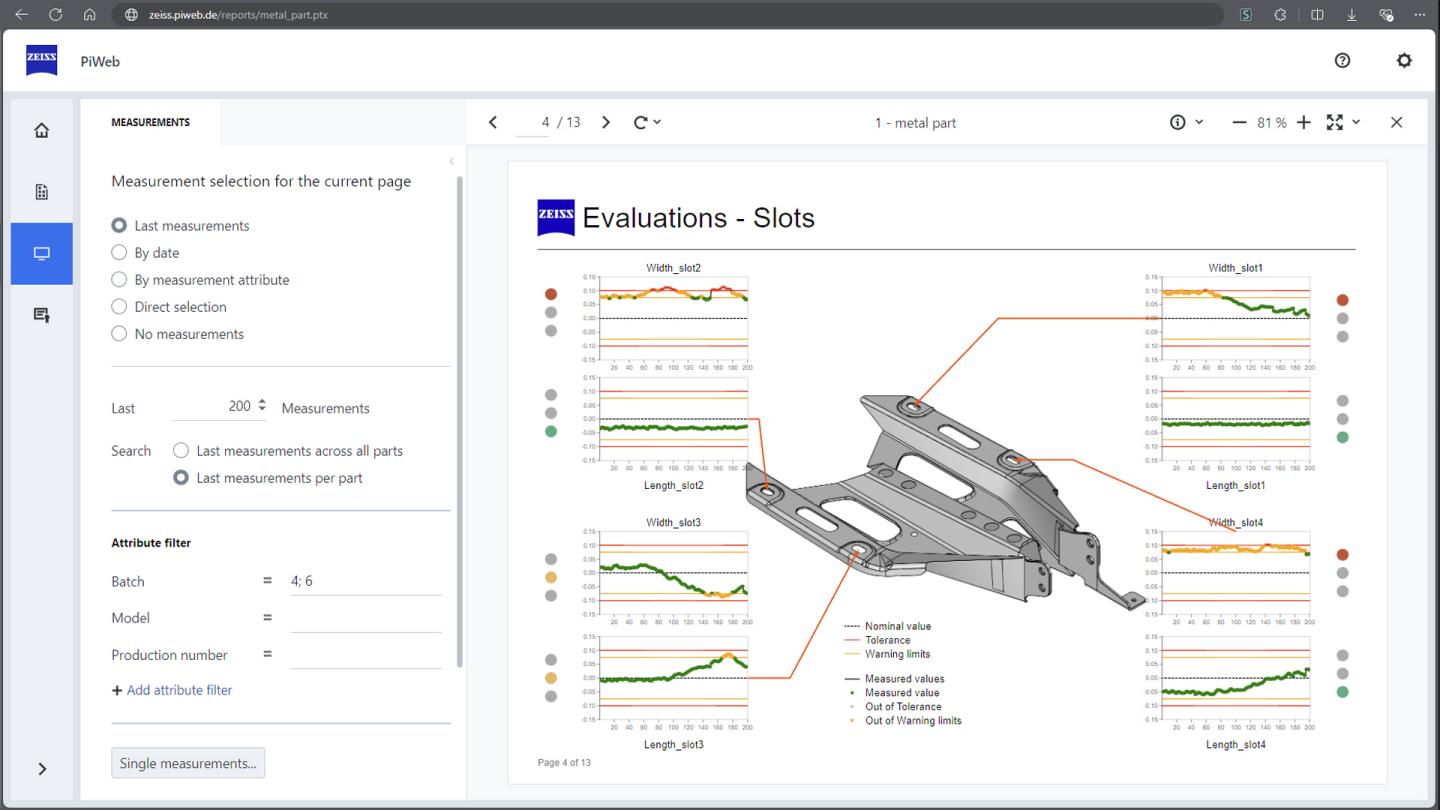Zoom in on the report page

point(1303,121)
